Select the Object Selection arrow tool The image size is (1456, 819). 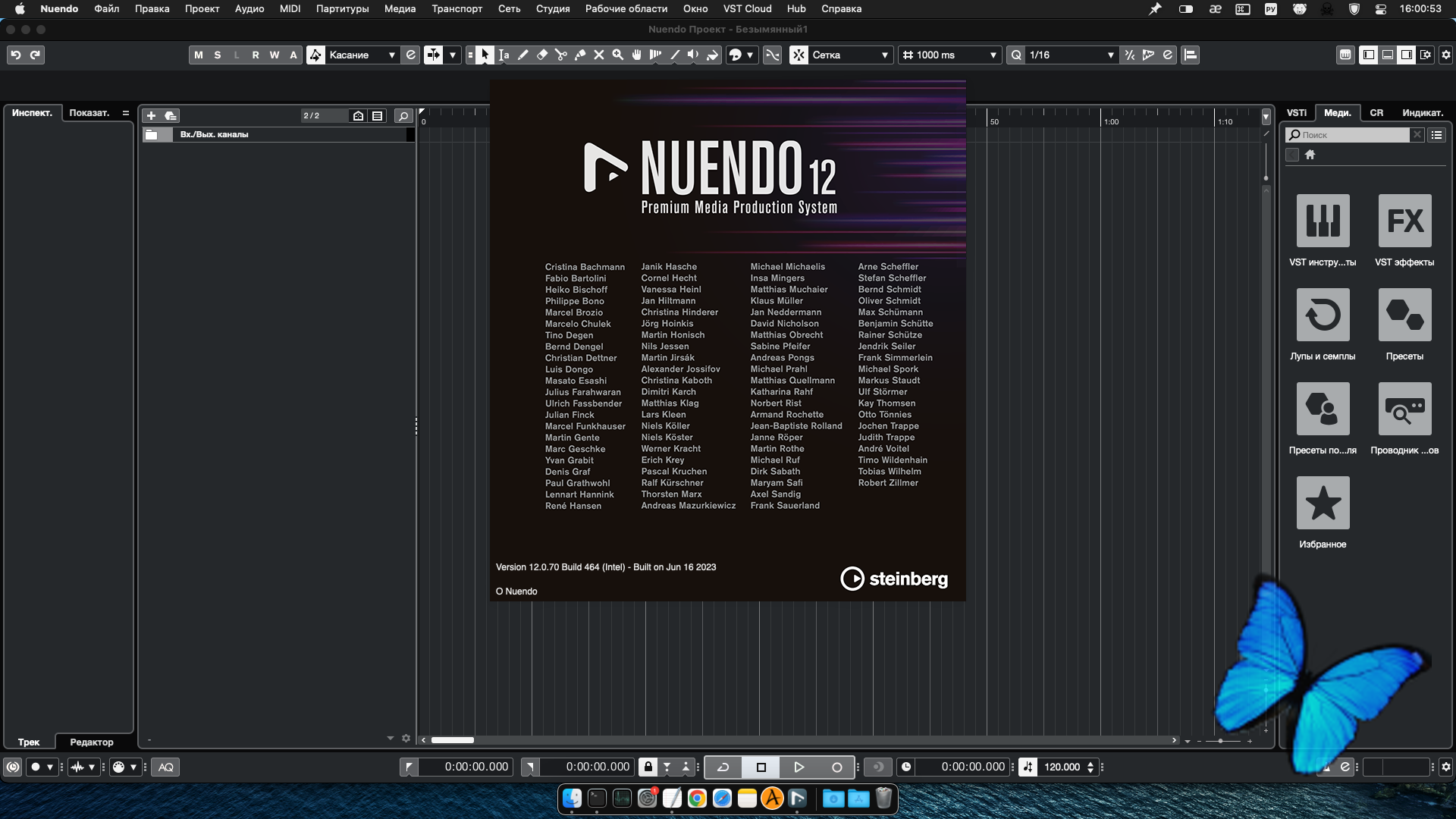point(485,55)
